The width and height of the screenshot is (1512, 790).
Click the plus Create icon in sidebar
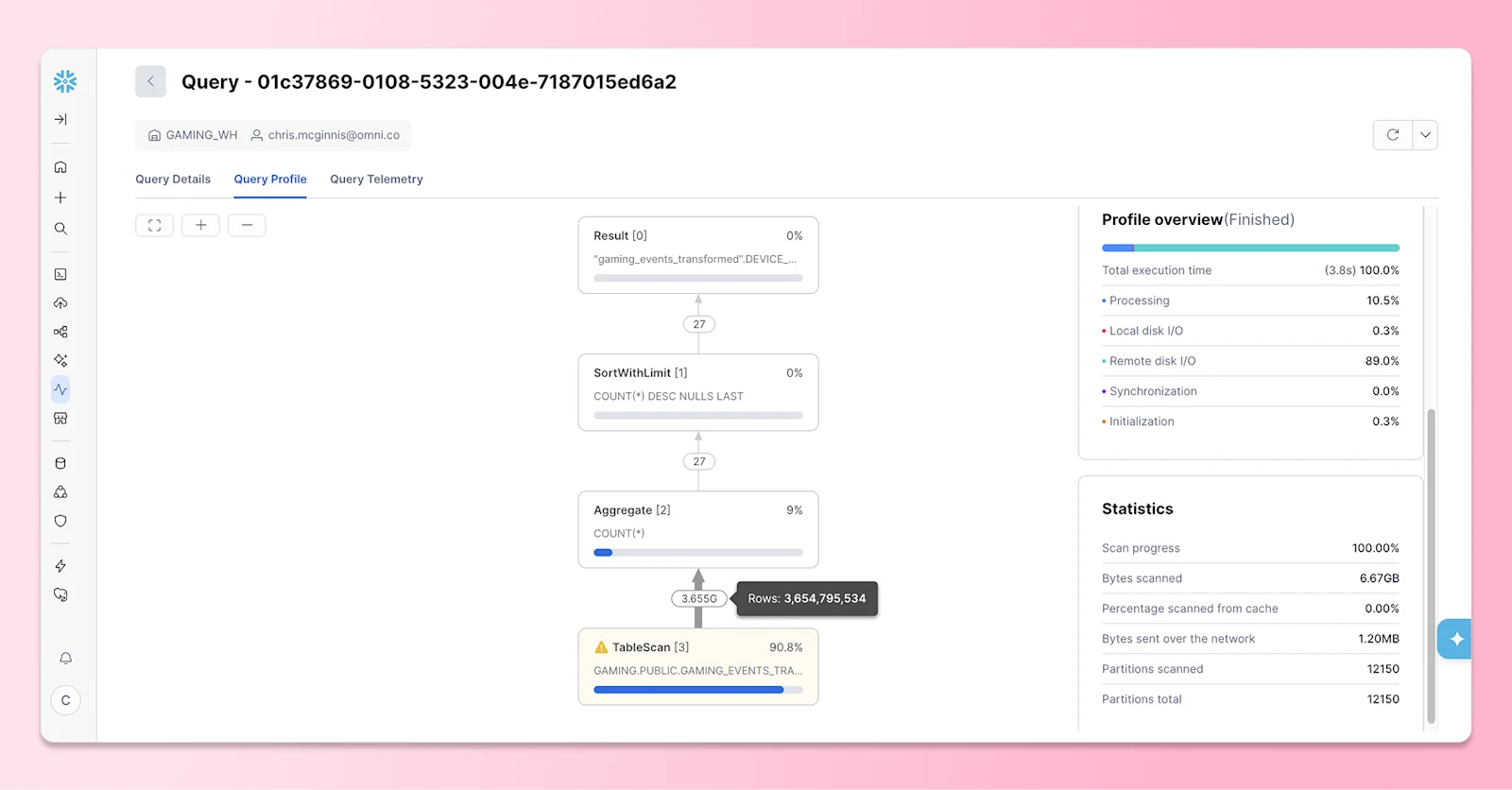click(x=60, y=197)
